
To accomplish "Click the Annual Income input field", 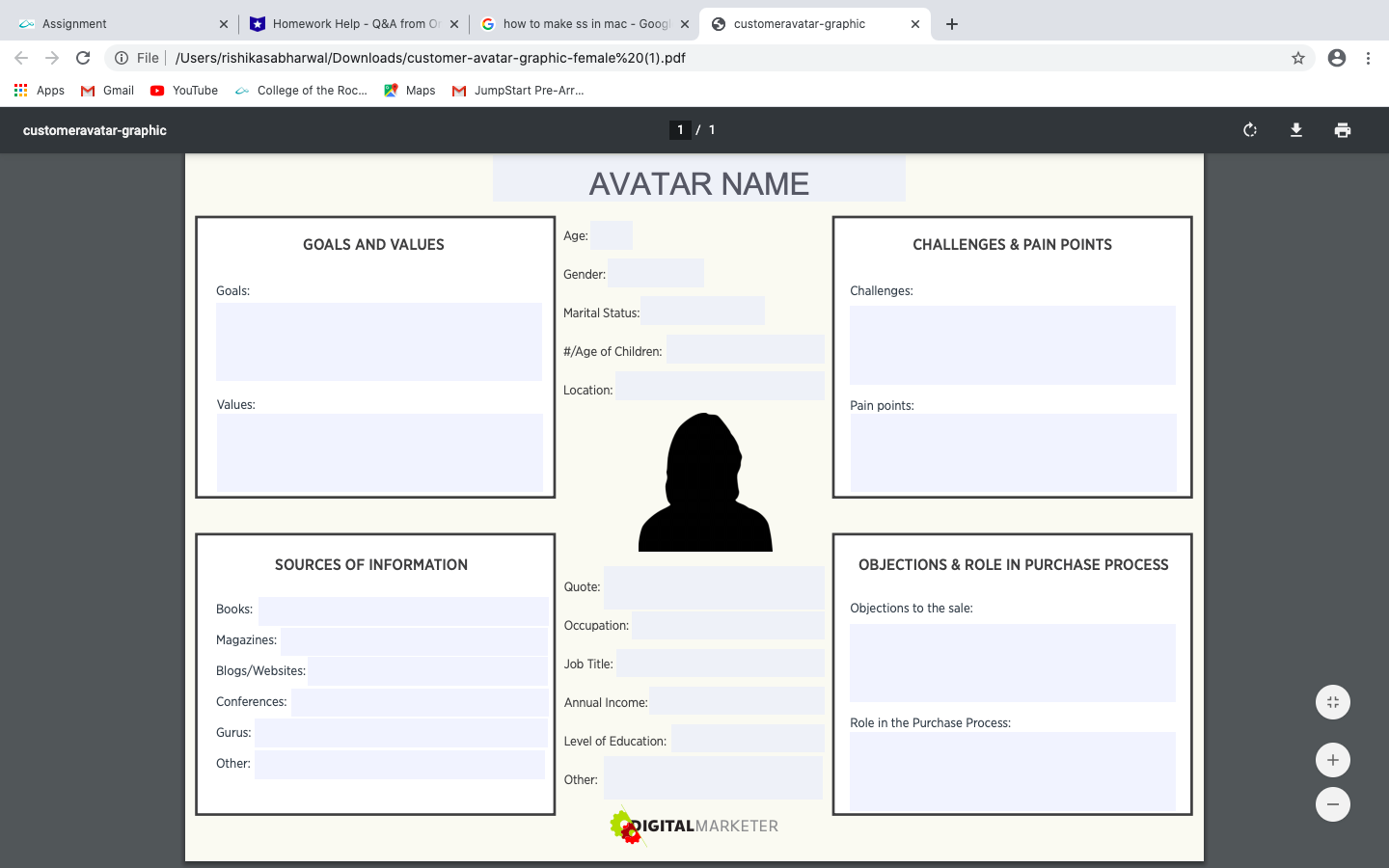I will coord(738,700).
